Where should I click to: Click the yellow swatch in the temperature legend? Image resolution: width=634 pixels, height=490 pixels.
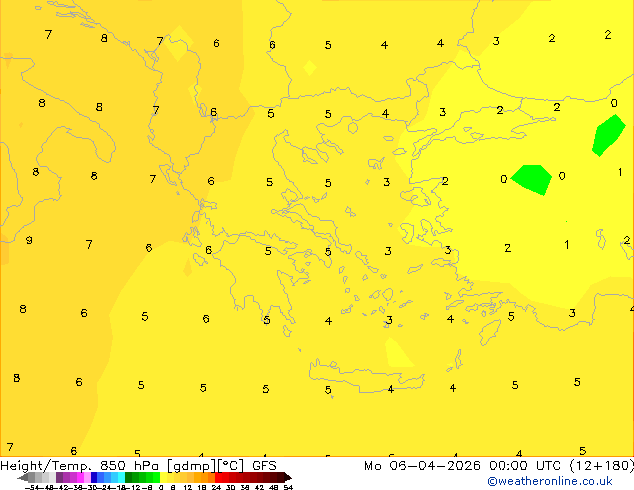[x=164, y=477]
